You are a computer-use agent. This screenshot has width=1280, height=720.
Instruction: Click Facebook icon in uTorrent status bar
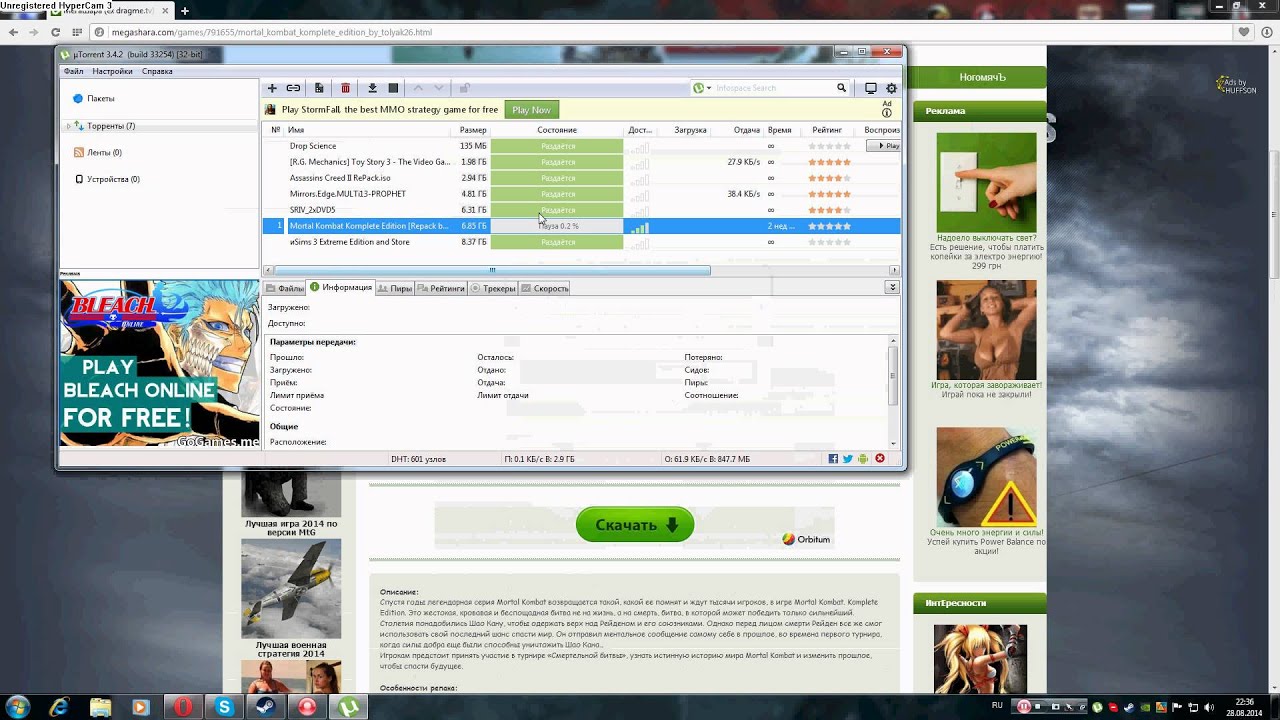tap(833, 459)
